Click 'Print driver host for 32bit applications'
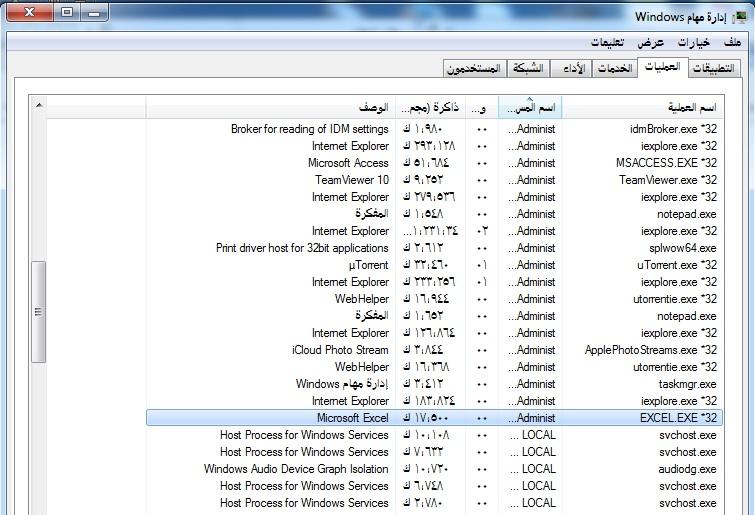755x515 pixels. tap(302, 248)
